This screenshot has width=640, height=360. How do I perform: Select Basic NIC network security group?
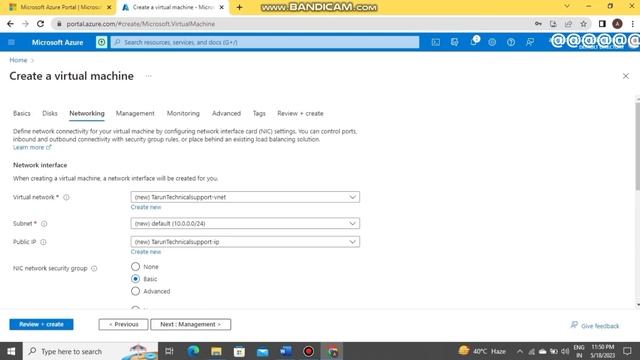[x=135, y=279]
